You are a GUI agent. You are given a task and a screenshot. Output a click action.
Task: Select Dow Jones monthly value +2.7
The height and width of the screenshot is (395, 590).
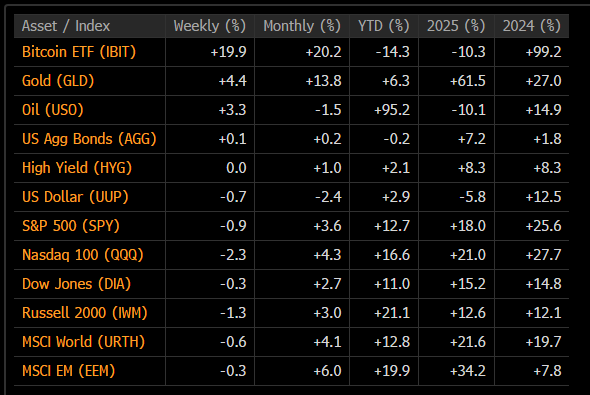tap(327, 284)
